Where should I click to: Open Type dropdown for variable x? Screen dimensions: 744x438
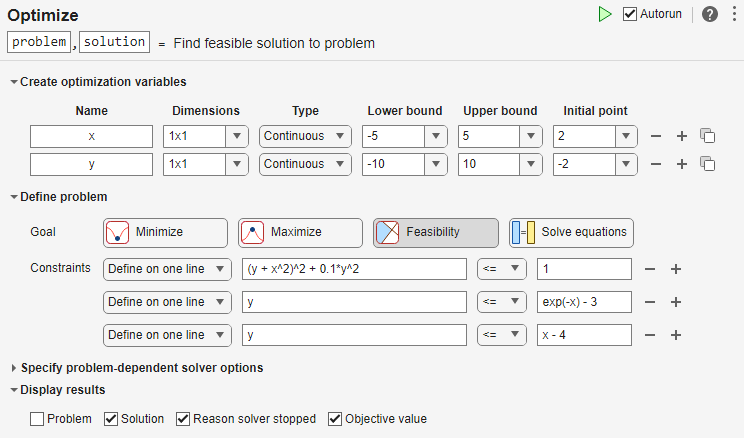click(x=305, y=136)
